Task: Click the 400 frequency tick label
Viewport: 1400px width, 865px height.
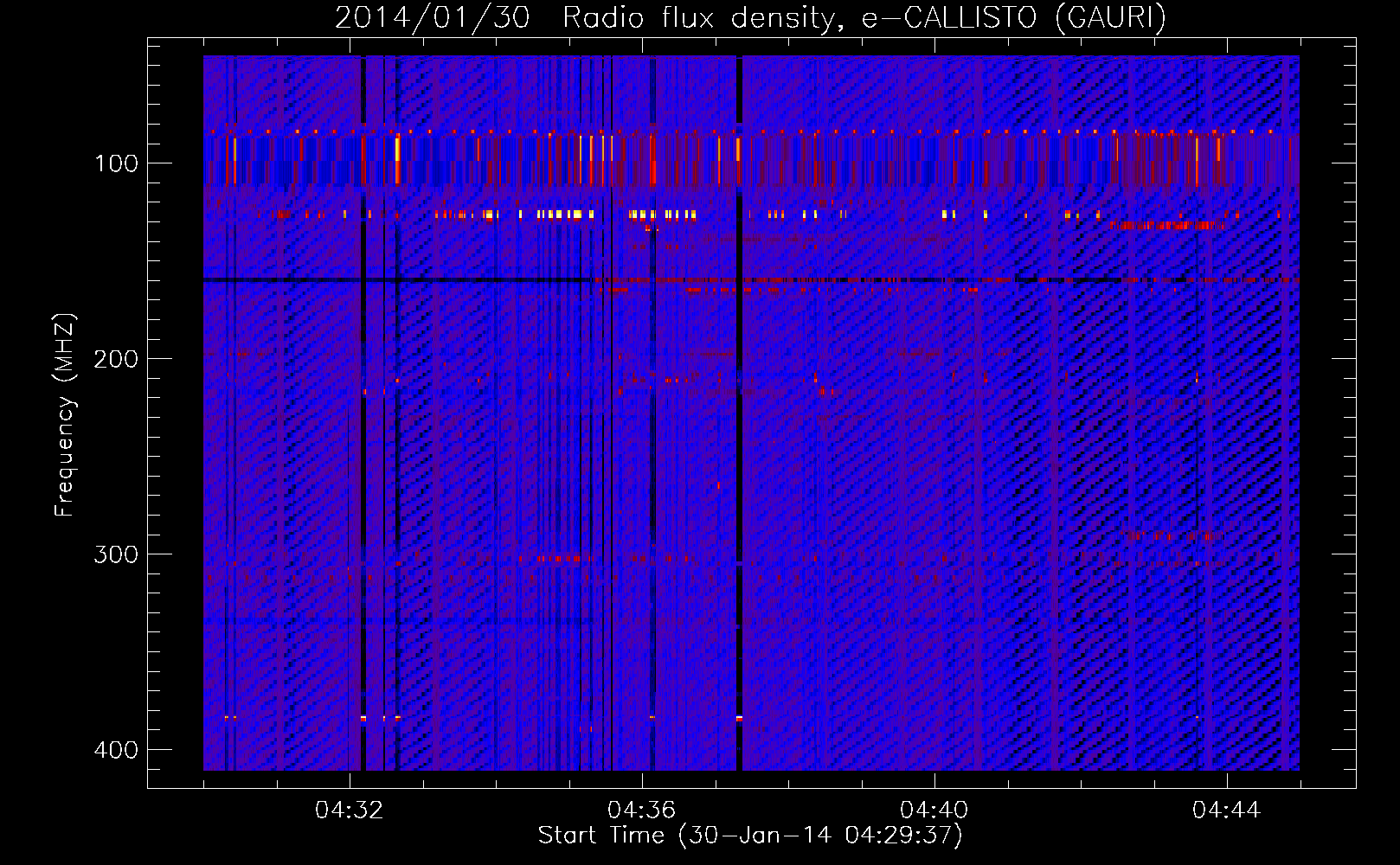Action: click(116, 750)
